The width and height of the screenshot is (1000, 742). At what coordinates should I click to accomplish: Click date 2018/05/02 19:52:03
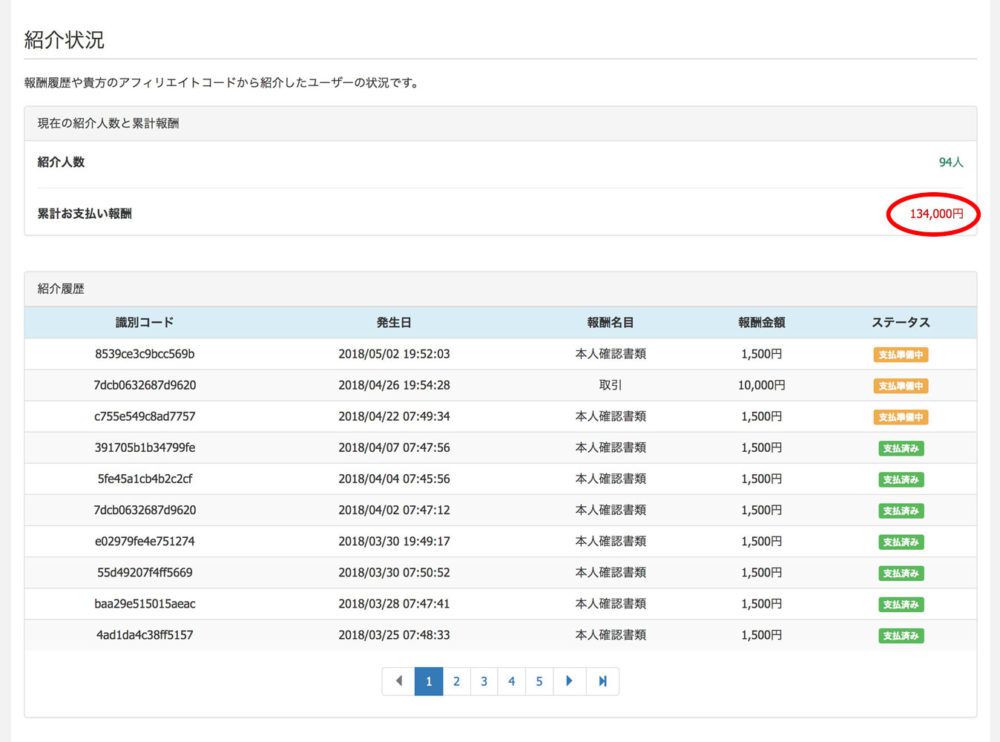[x=394, y=353]
